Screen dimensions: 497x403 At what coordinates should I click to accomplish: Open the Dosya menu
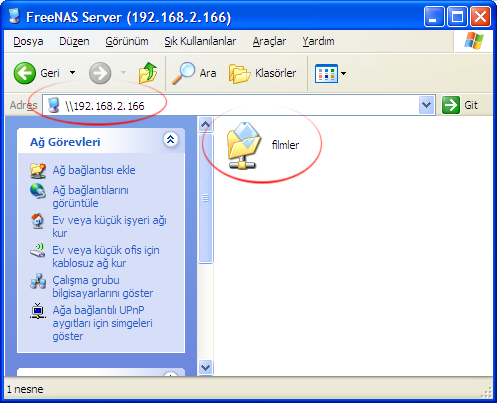click(x=28, y=41)
